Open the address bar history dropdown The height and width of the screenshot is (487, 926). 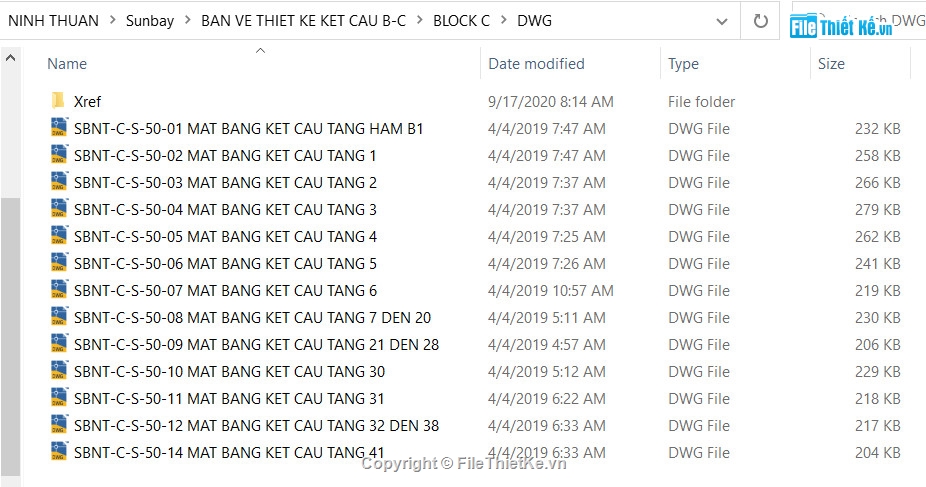pos(722,21)
